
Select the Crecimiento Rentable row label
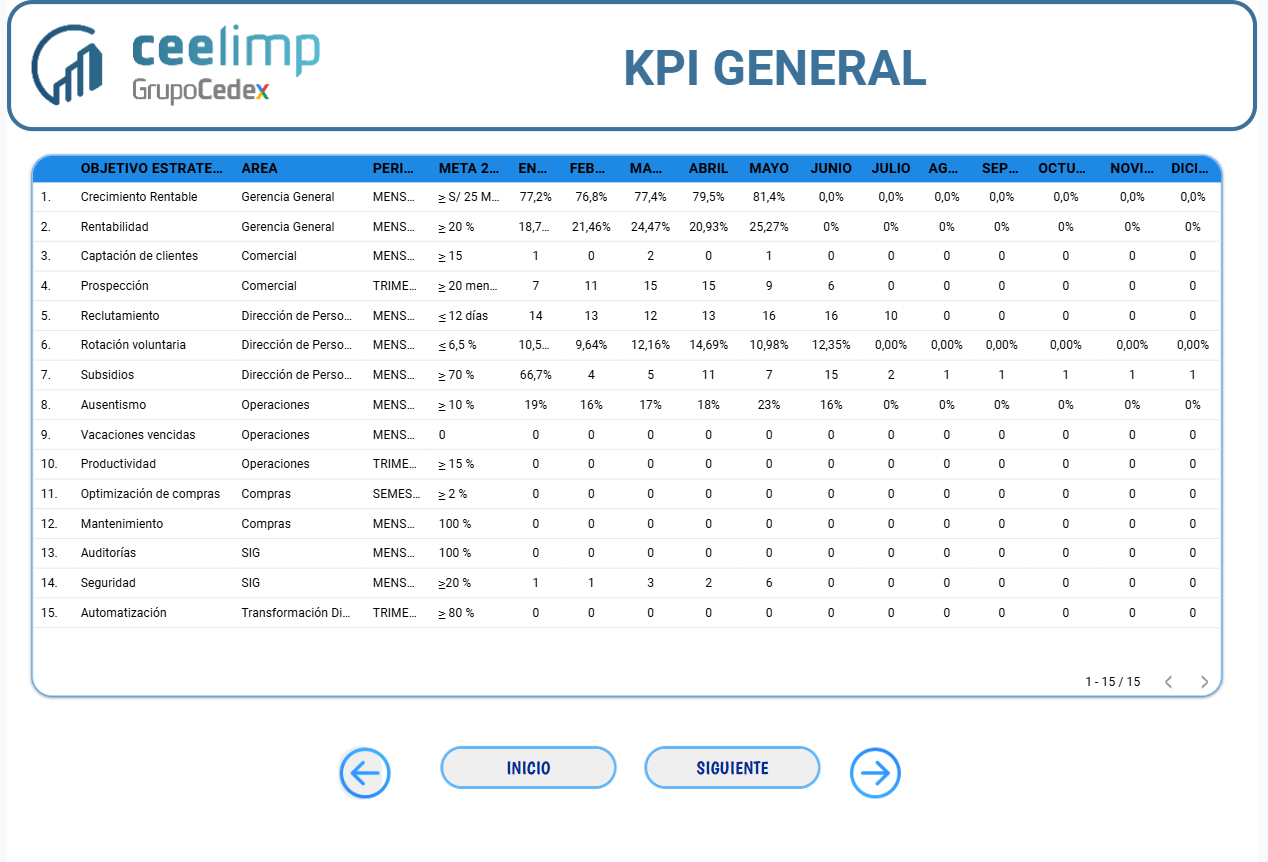[139, 197]
